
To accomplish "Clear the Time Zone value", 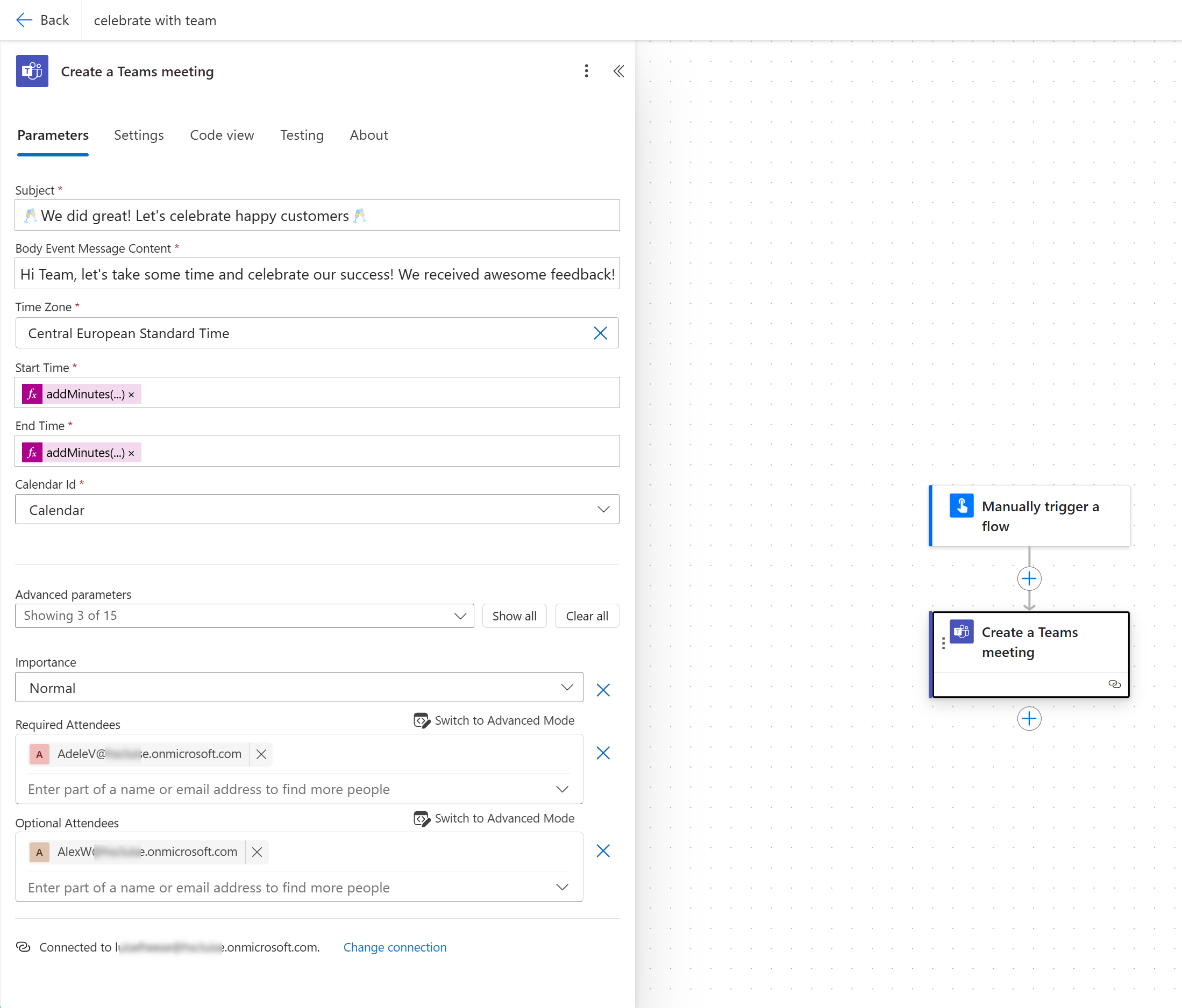I will tap(600, 333).
